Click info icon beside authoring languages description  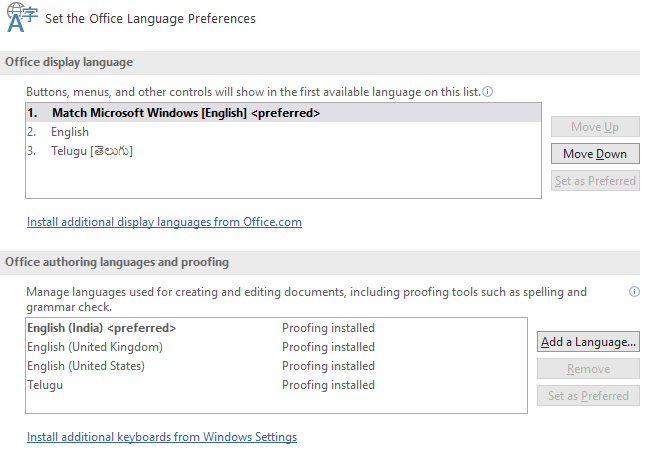pos(634,292)
